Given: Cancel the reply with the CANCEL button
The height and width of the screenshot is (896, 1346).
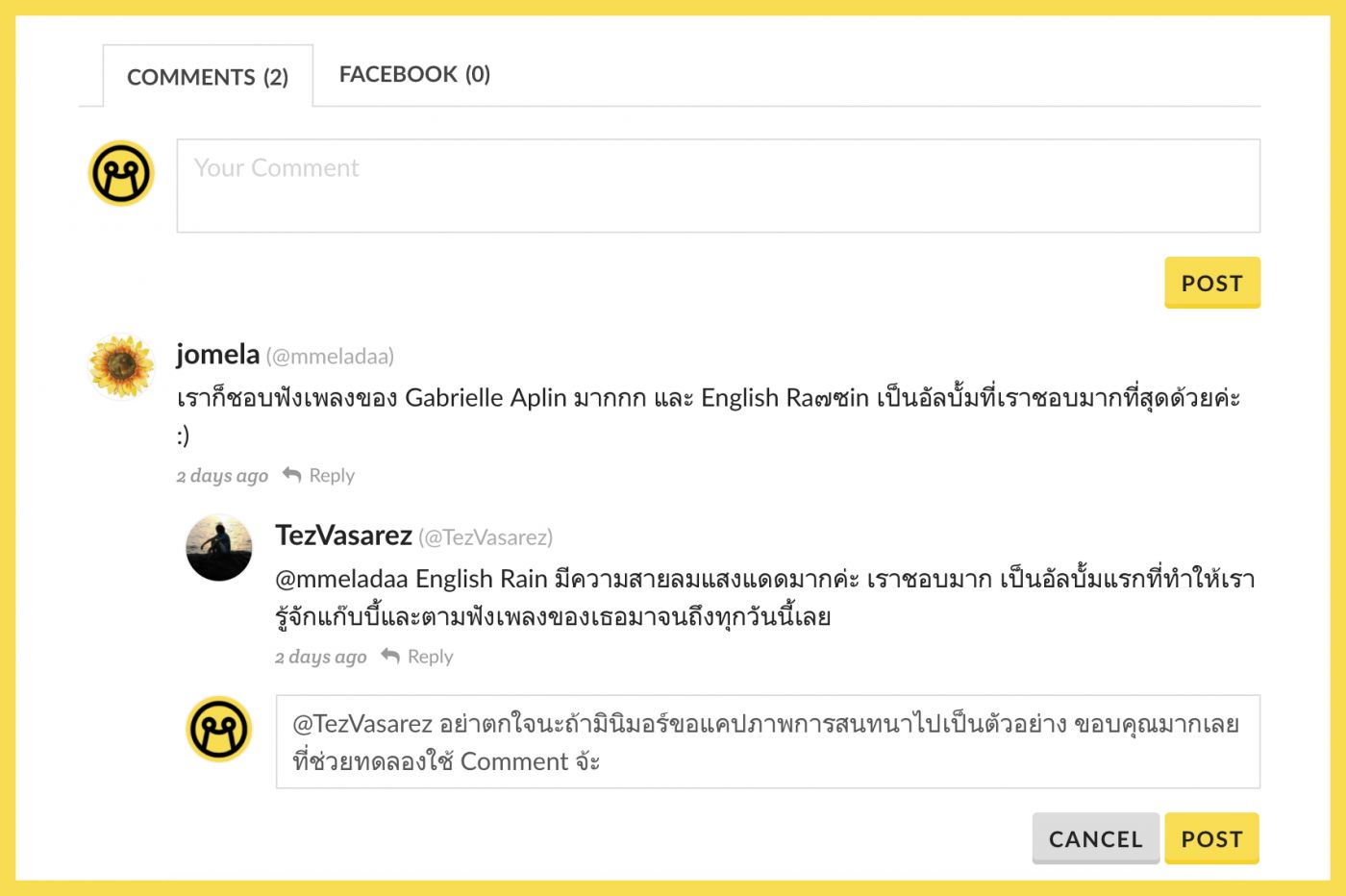Looking at the screenshot, I should [x=1095, y=839].
